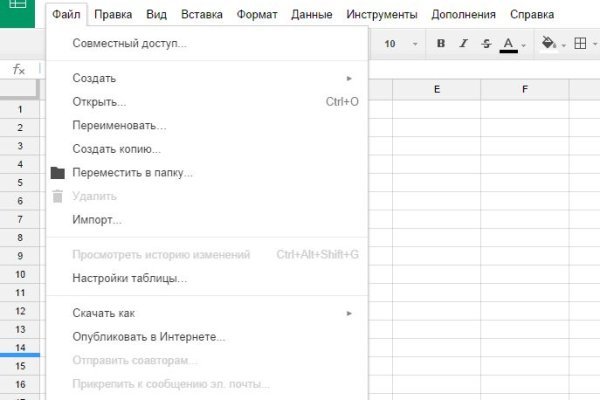The width and height of the screenshot is (600, 400).
Task: Open the text color picker
Action: 509,44
